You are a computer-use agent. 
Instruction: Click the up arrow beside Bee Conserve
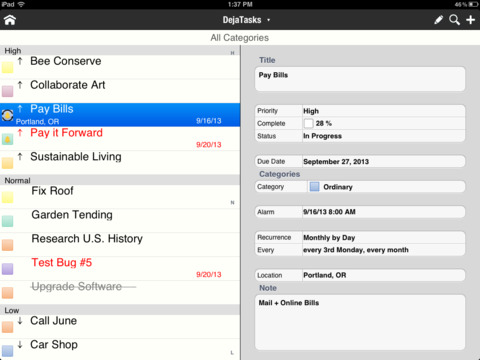(x=20, y=61)
